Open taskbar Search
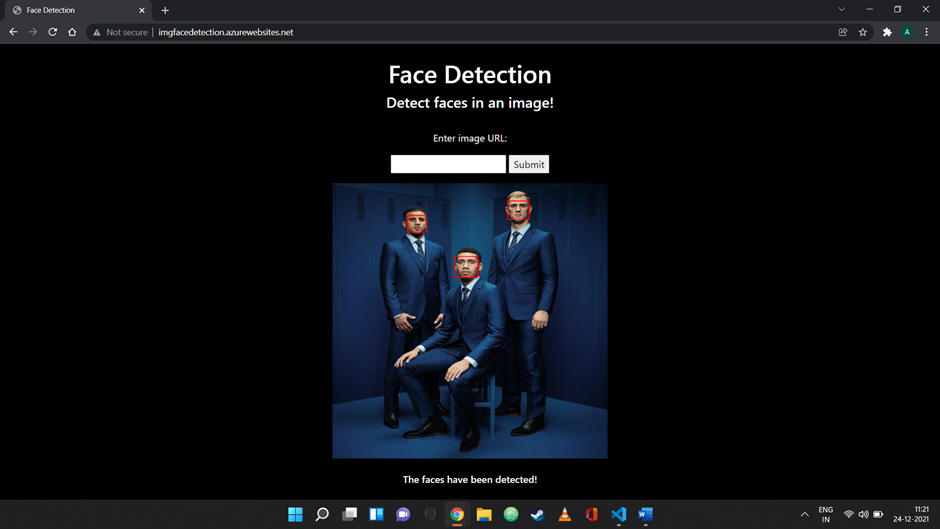The height and width of the screenshot is (529, 940). click(x=323, y=515)
